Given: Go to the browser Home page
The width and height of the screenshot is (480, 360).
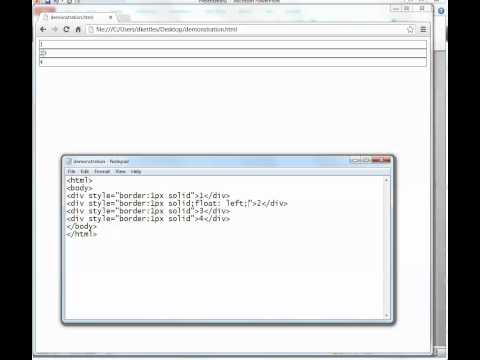Looking at the screenshot, I should click(x=78, y=29).
